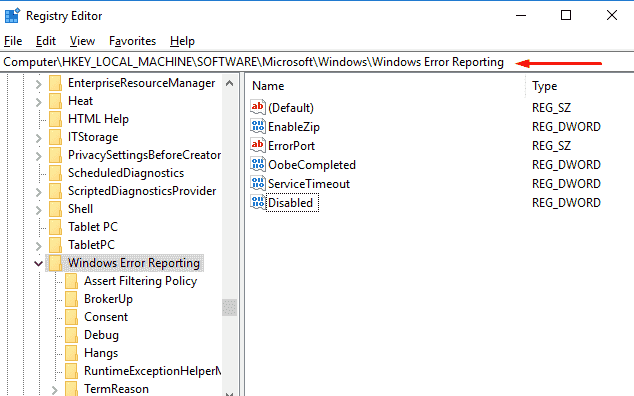Select the RuntimeExceptionHelperM folder icon
The width and height of the screenshot is (634, 396).
click(72, 371)
